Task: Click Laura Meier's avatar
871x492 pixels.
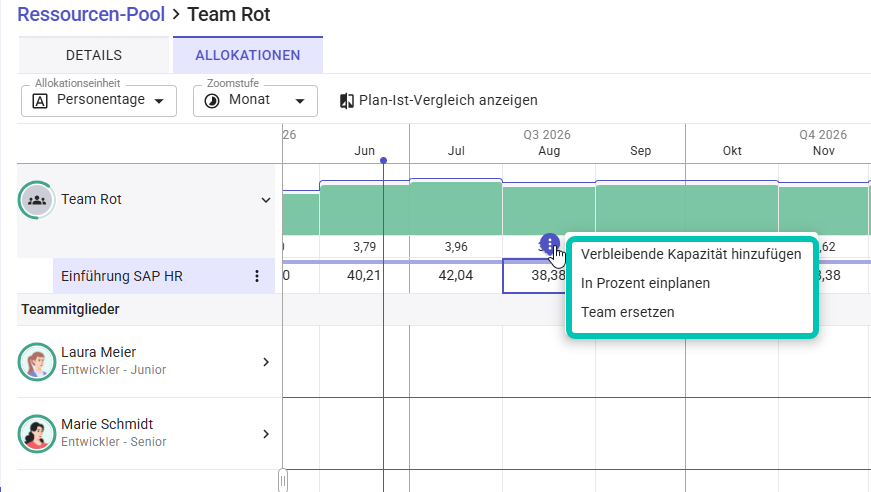Action: [x=37, y=362]
